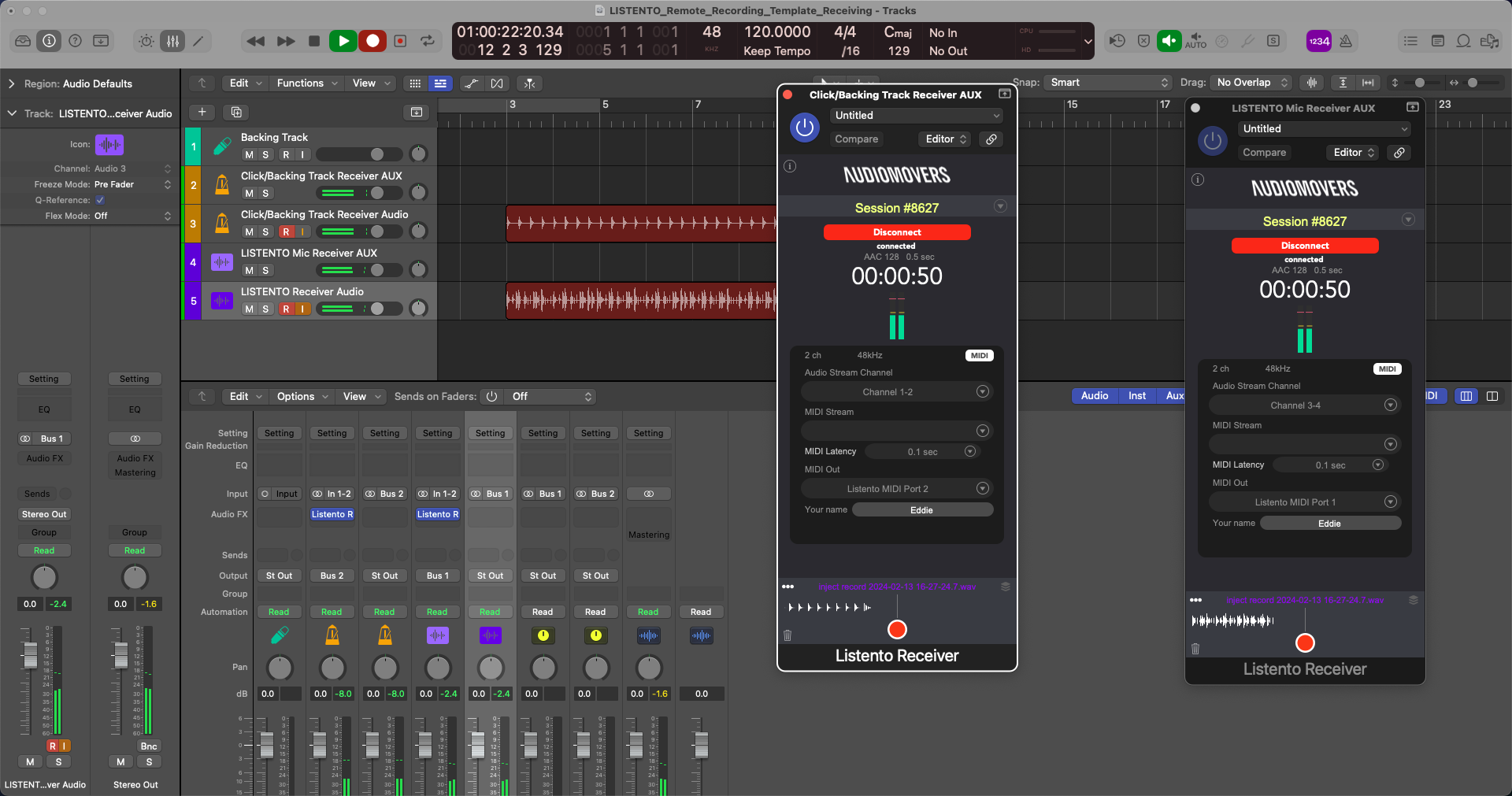Screen dimensions: 1512x796
Task: Open the Note Pads icon
Action: pos(1437,41)
